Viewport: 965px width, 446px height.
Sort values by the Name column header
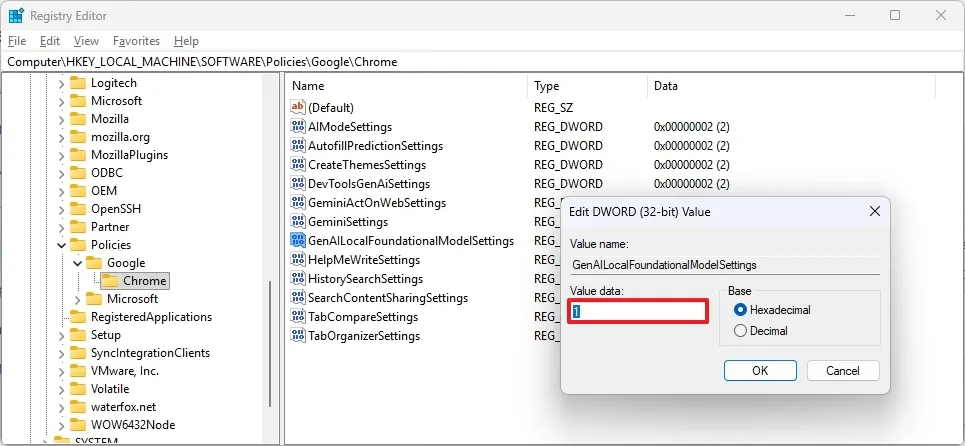pos(406,86)
